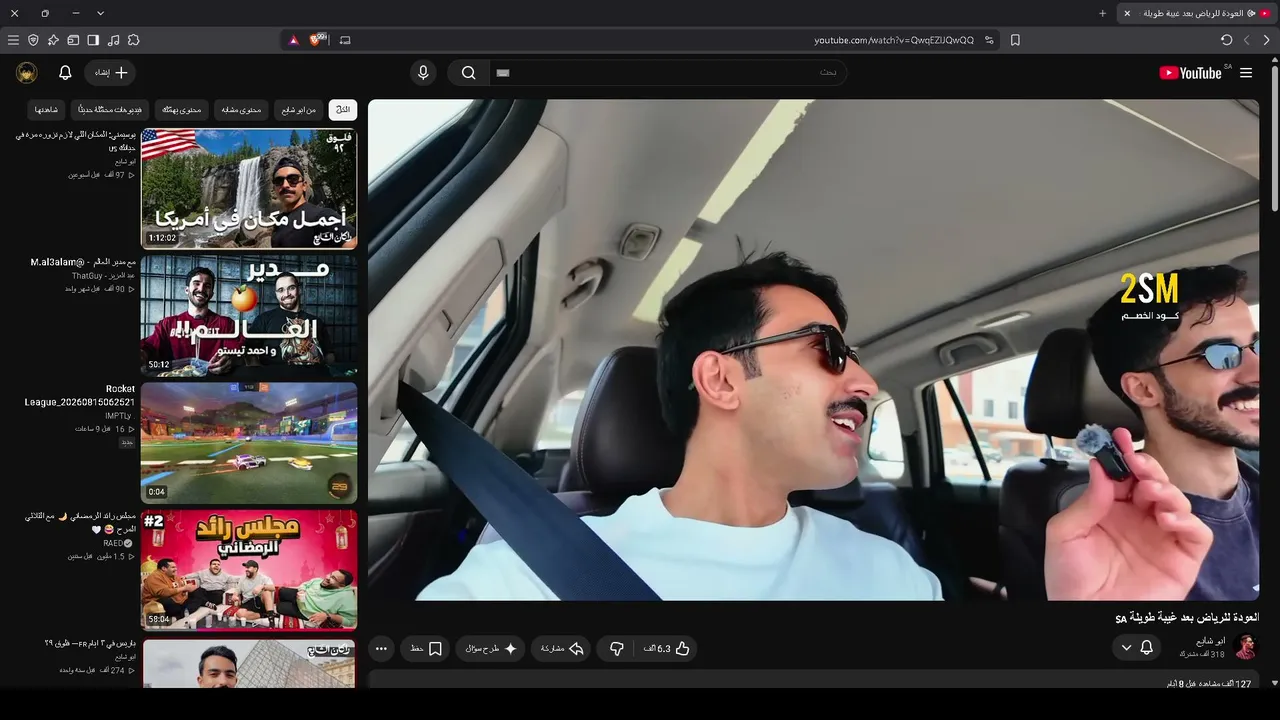Select the فيديوهات محمّلة حديثًا chip

pyautogui.click(x=111, y=109)
